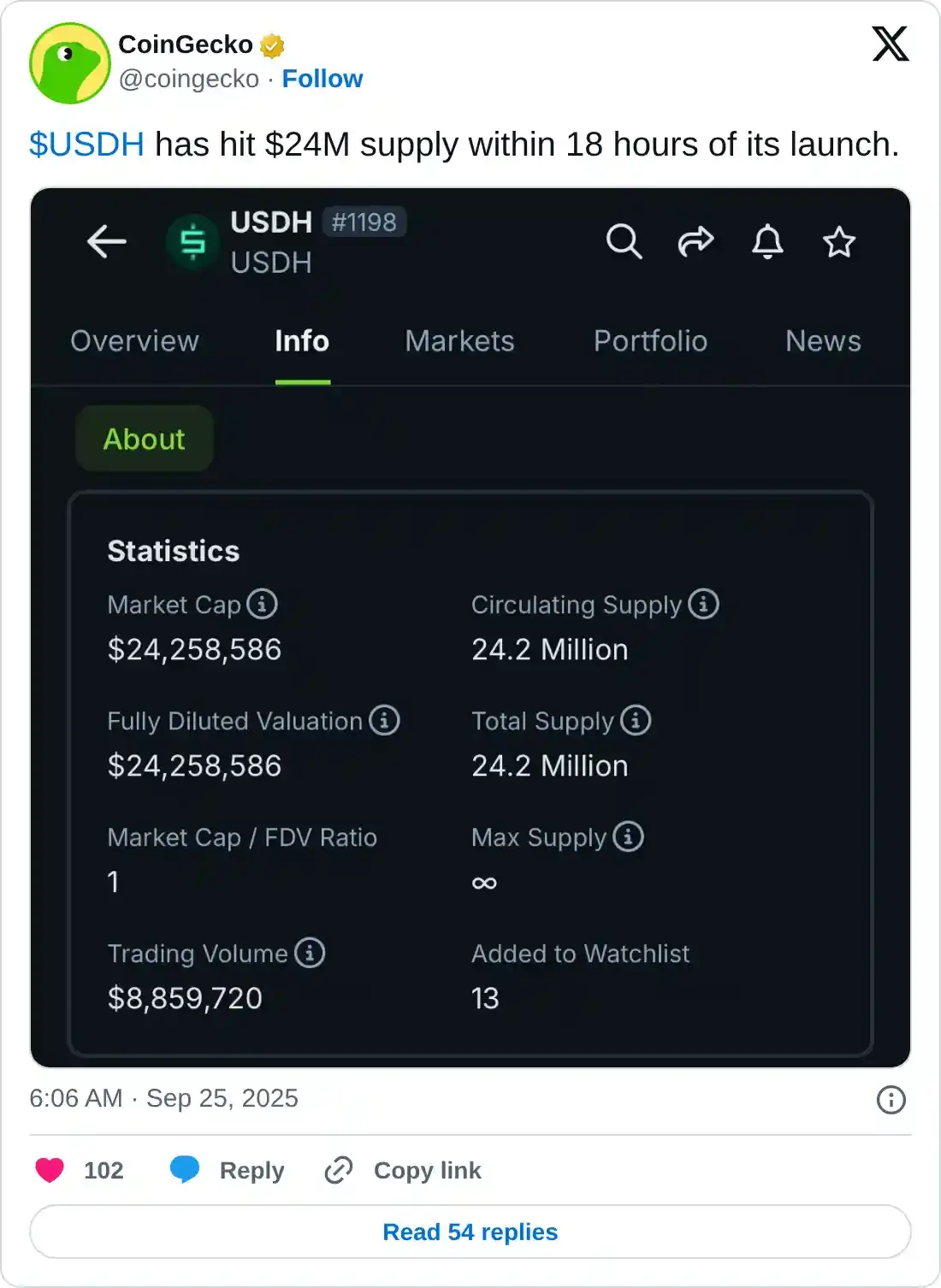Click the back arrow icon

(x=107, y=242)
